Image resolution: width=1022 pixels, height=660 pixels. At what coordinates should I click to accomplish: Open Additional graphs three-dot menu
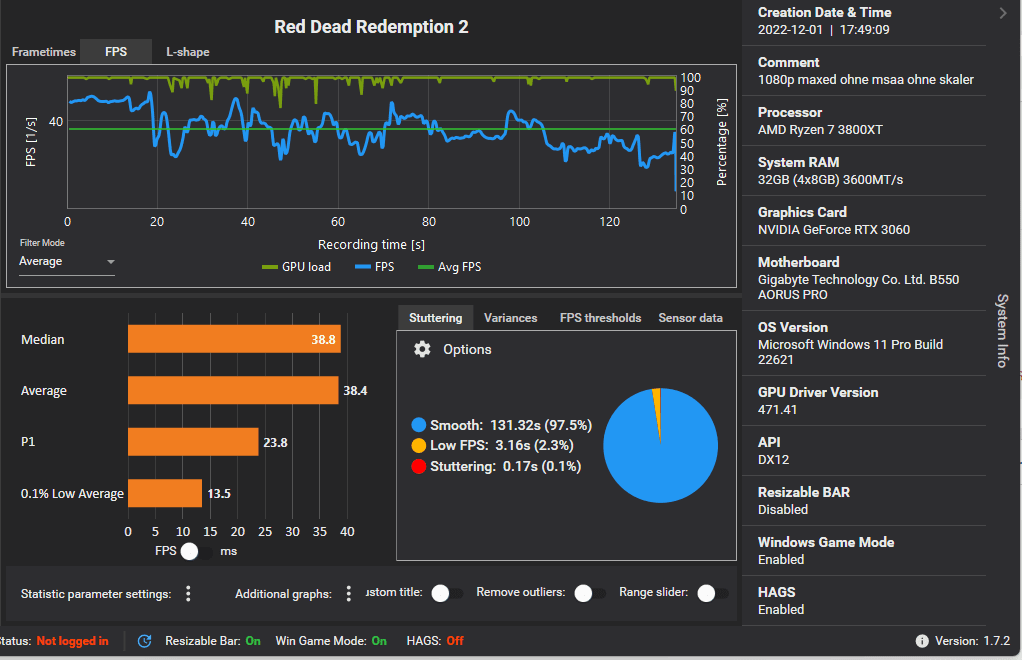349,594
